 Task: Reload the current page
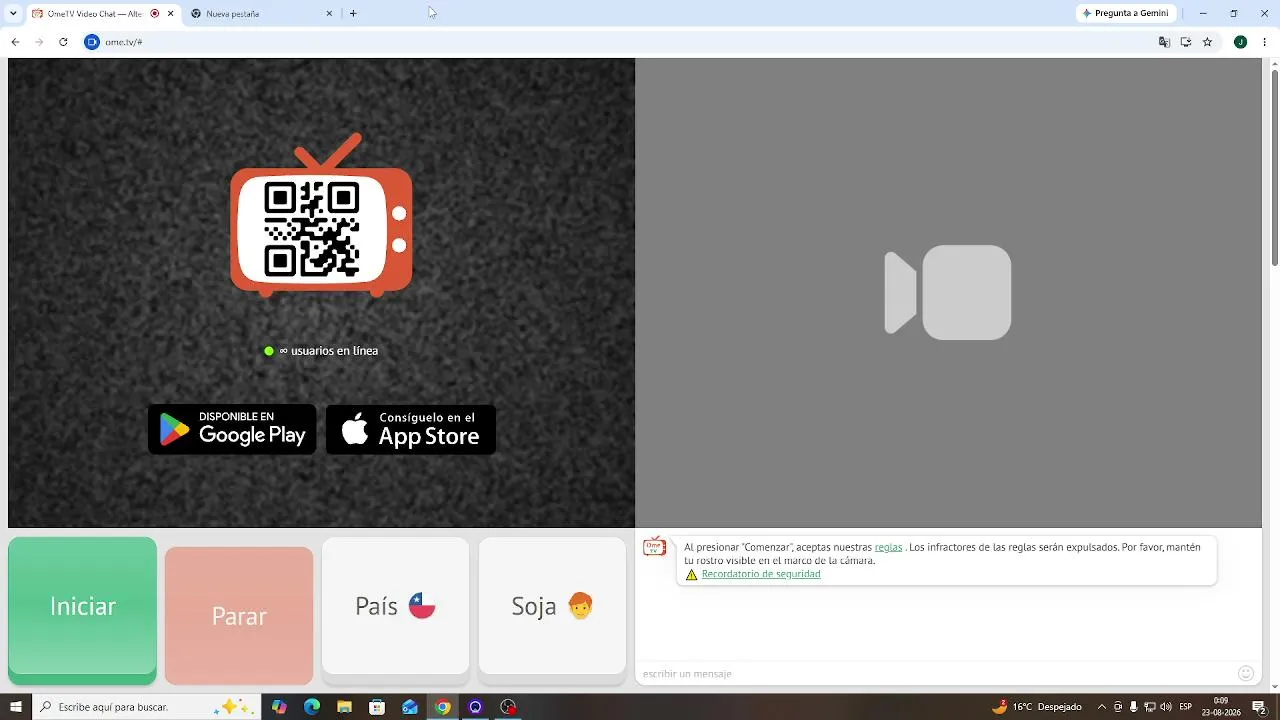coord(63,42)
